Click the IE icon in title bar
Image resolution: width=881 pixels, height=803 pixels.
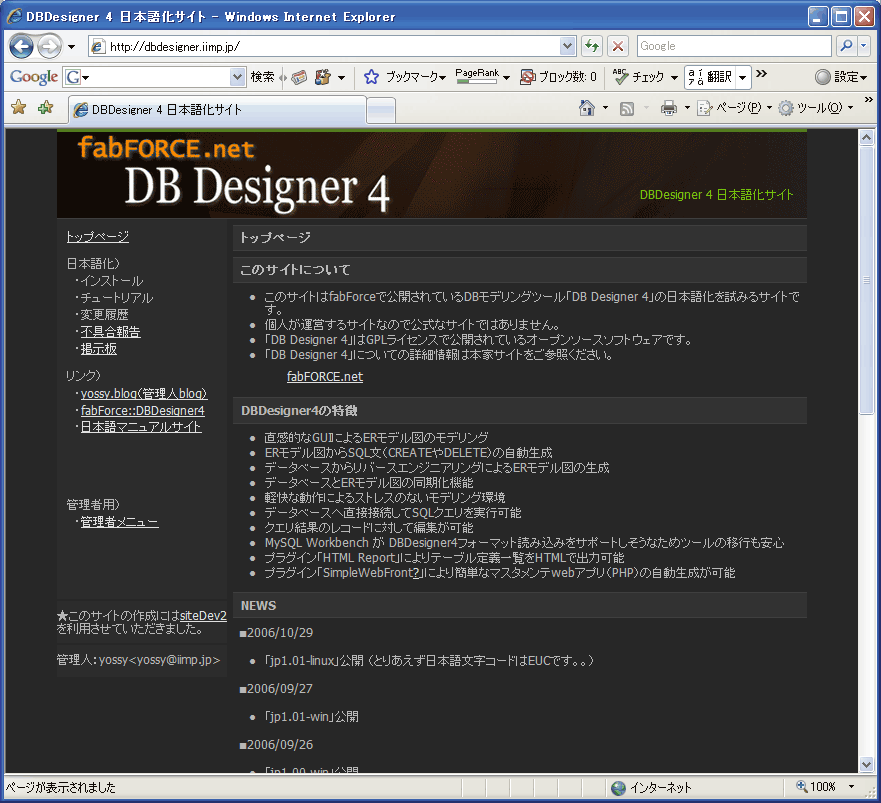pos(14,16)
